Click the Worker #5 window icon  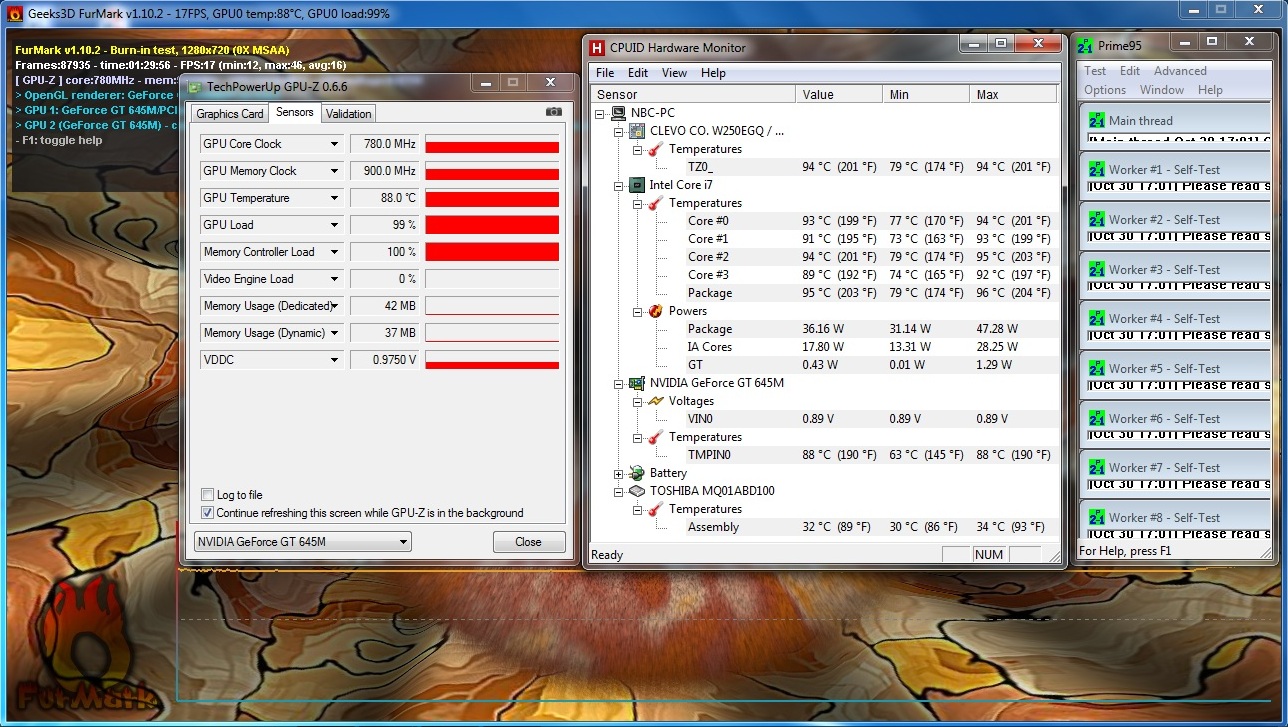coord(1096,368)
